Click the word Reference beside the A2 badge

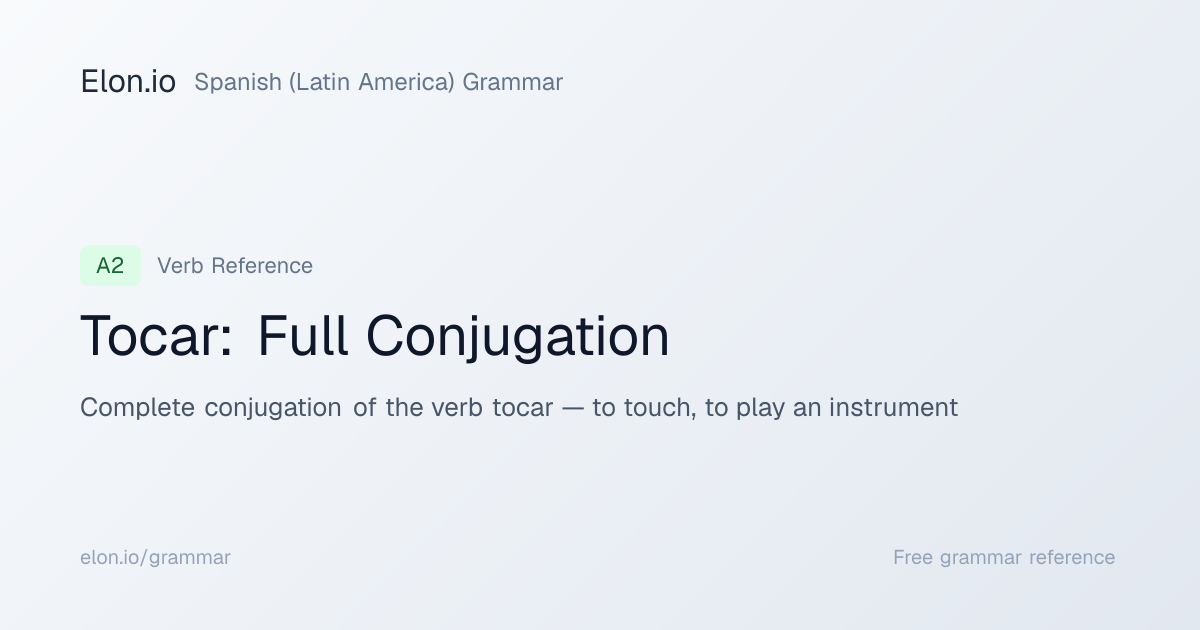[262, 266]
